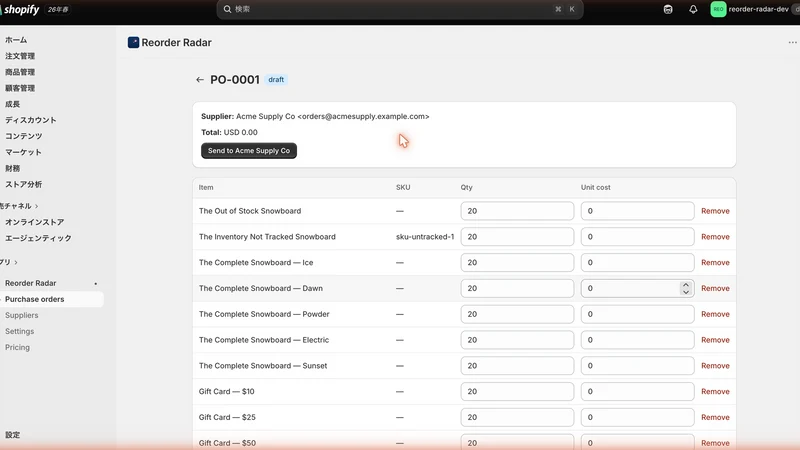Open 商品管理 in the sidebar
Image resolution: width=800 pixels, height=450 pixels.
tap(20, 72)
